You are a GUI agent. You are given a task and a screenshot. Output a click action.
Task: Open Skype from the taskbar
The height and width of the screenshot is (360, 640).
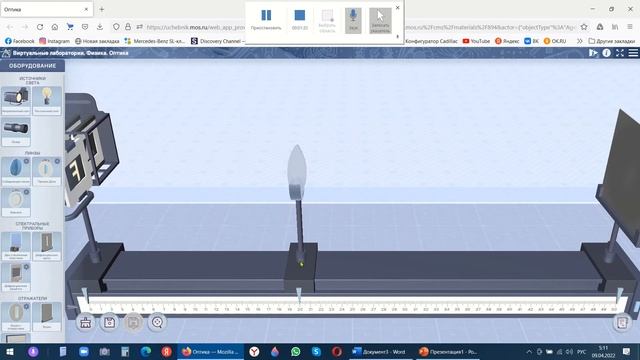[x=316, y=352]
